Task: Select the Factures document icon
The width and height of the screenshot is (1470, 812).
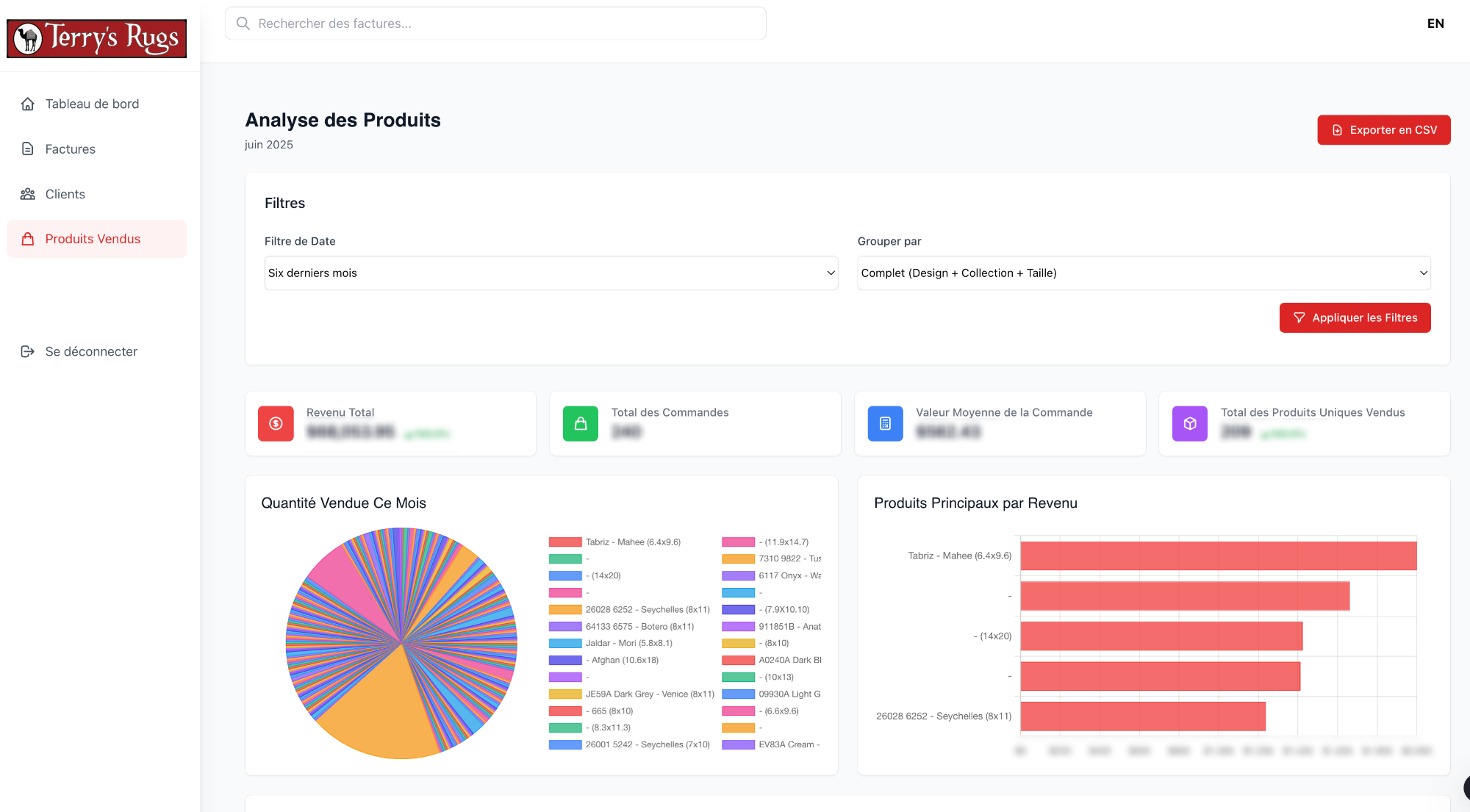Action: (x=27, y=148)
